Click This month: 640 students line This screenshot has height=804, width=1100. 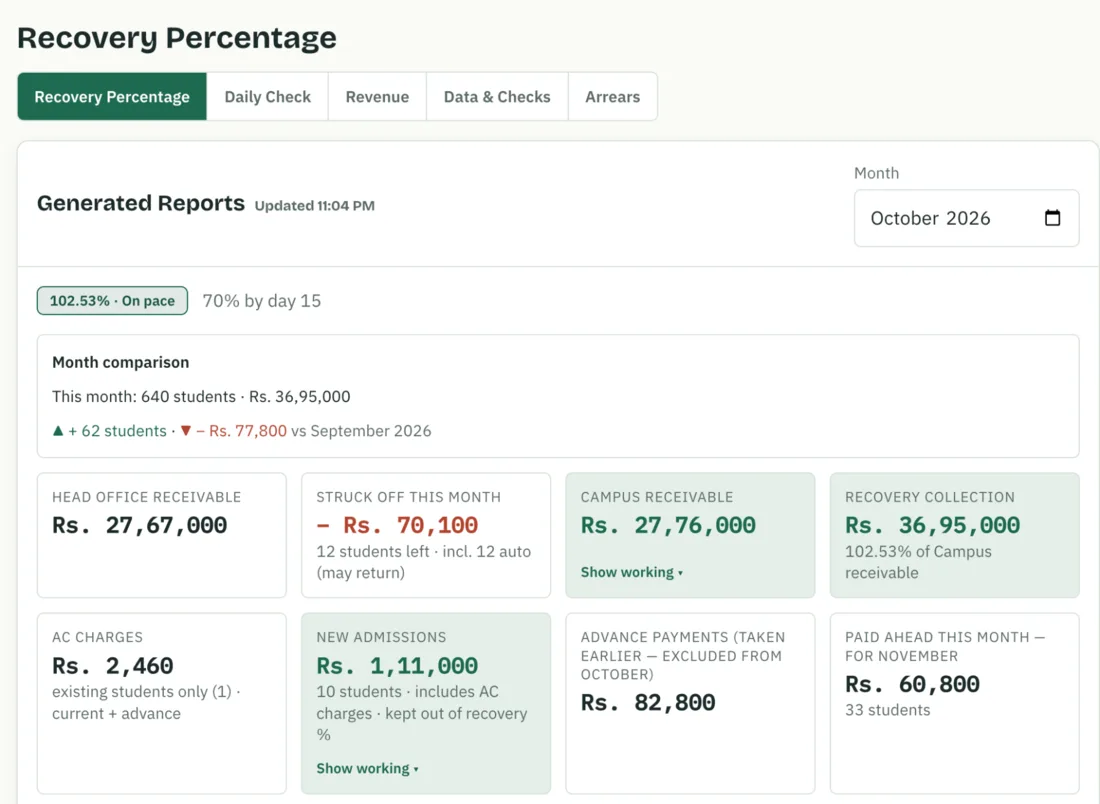tap(201, 396)
